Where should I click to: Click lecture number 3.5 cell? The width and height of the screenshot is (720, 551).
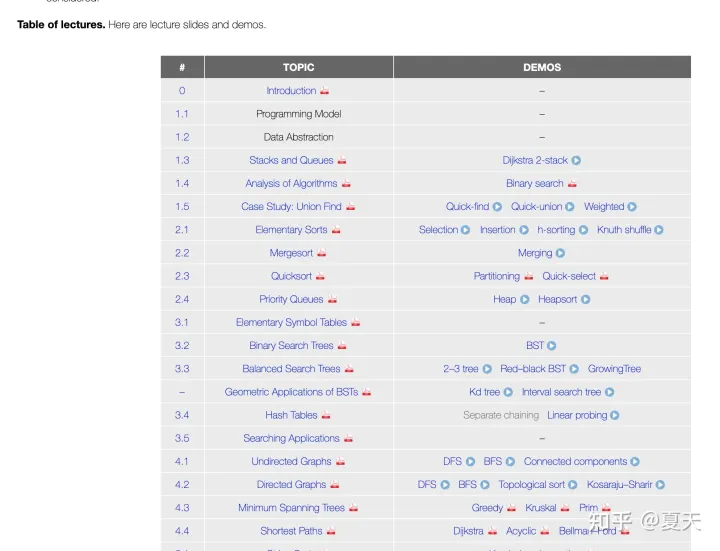click(x=182, y=438)
